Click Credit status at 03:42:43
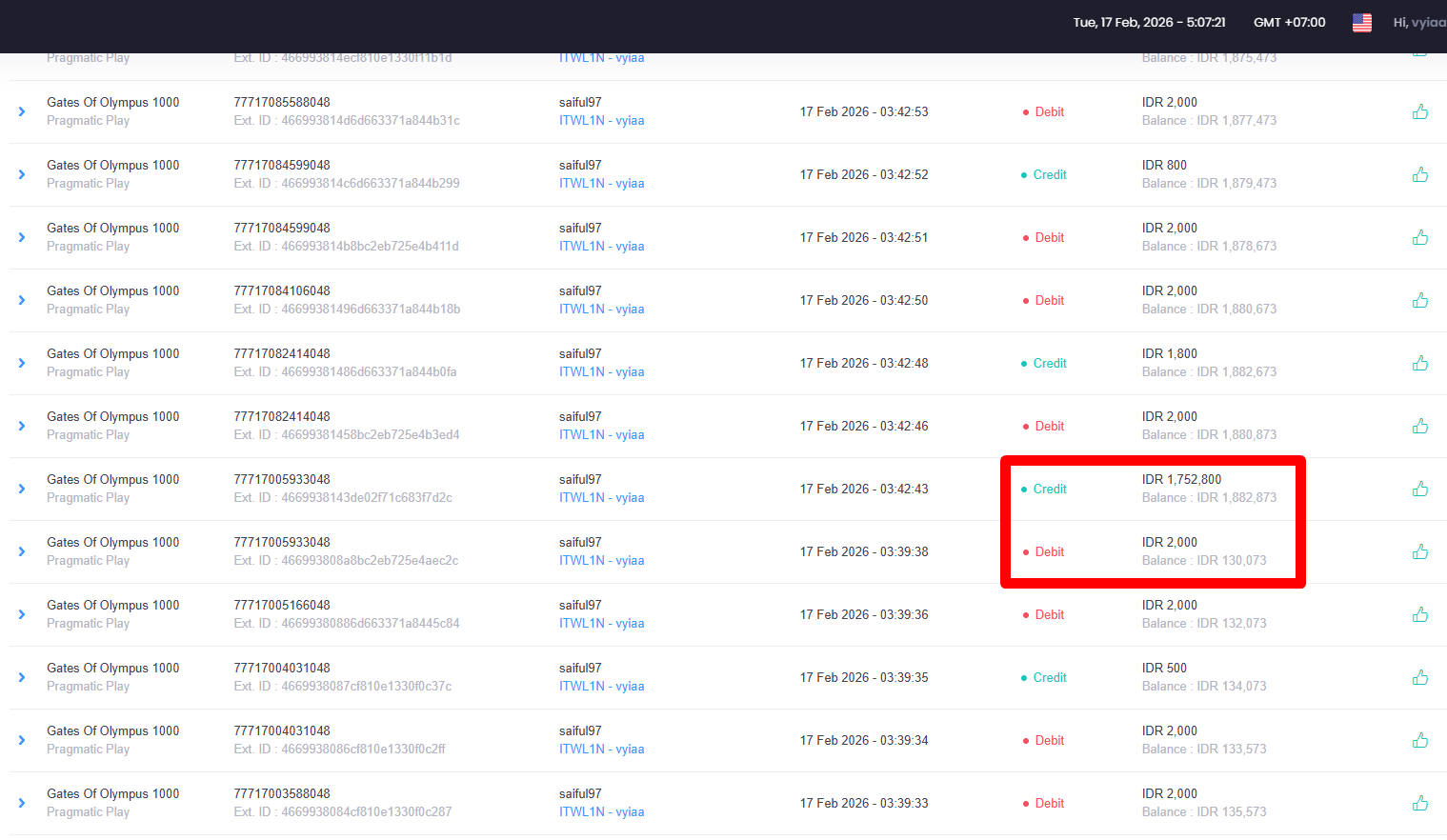The height and width of the screenshot is (840, 1447). (1044, 489)
